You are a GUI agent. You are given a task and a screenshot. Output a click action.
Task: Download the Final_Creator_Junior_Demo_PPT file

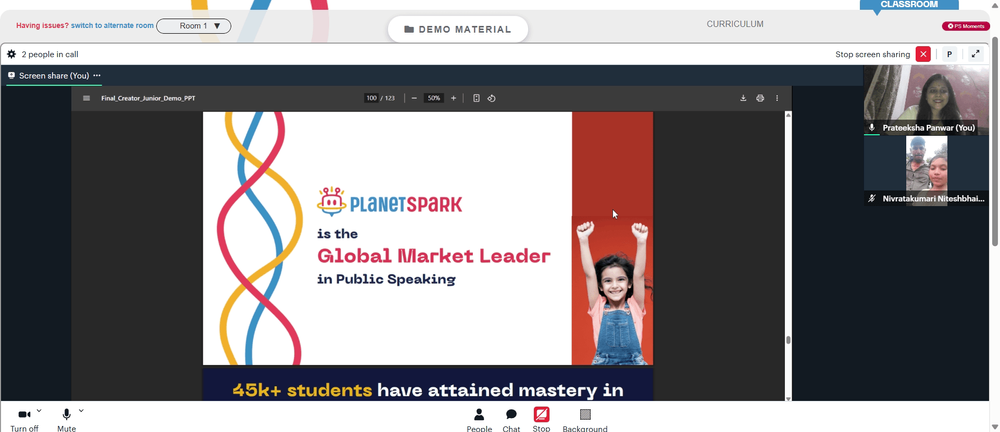pyautogui.click(x=743, y=98)
